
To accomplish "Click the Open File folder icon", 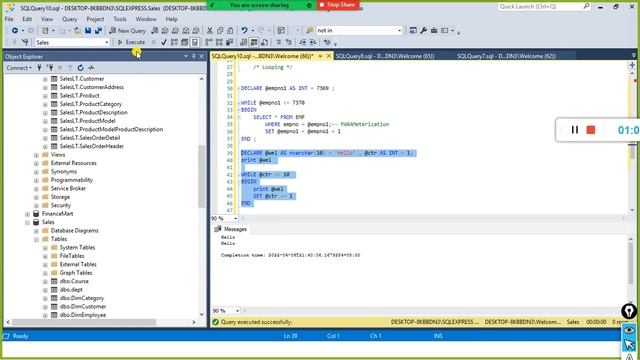I will pyautogui.click(x=77, y=31).
